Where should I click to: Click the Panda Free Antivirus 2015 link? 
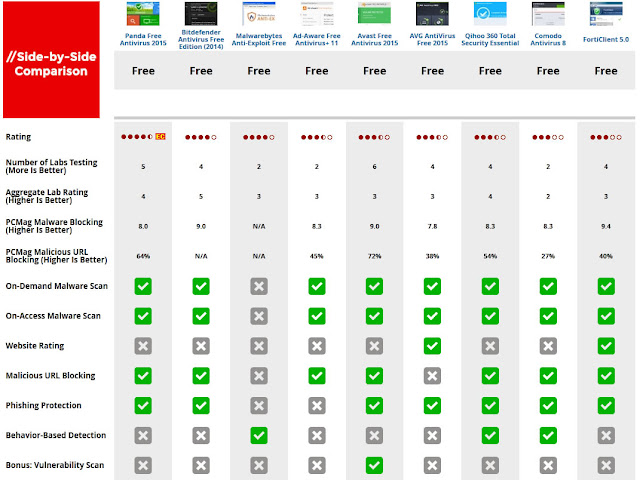[x=143, y=39]
